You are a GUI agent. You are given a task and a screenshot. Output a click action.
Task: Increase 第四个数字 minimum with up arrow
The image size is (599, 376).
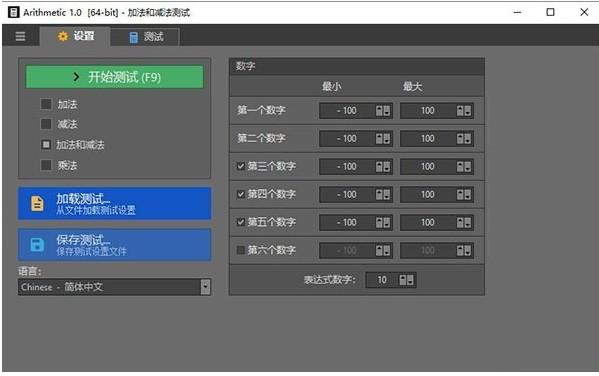pos(379,194)
